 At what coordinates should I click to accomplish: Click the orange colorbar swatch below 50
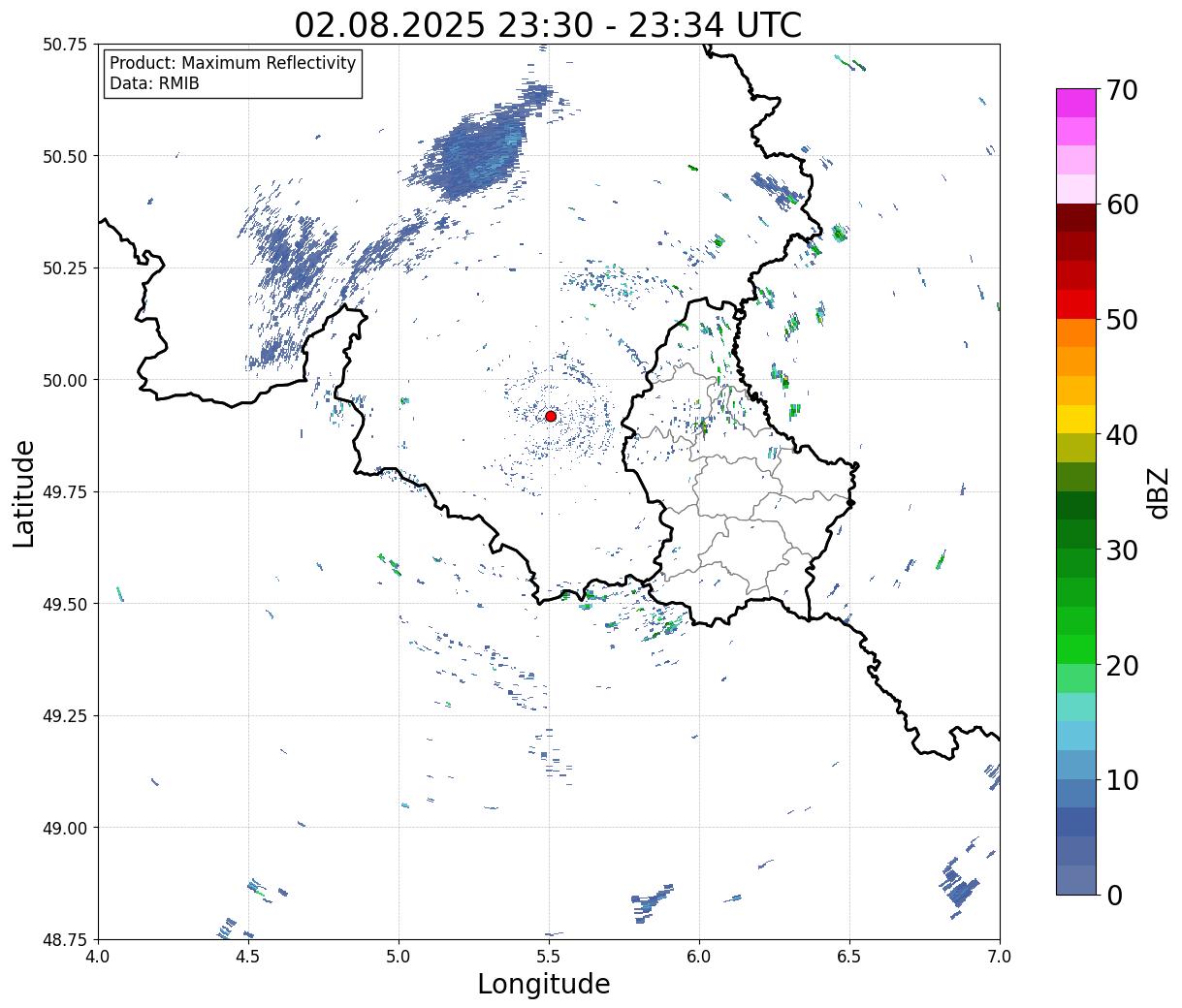tap(1076, 333)
